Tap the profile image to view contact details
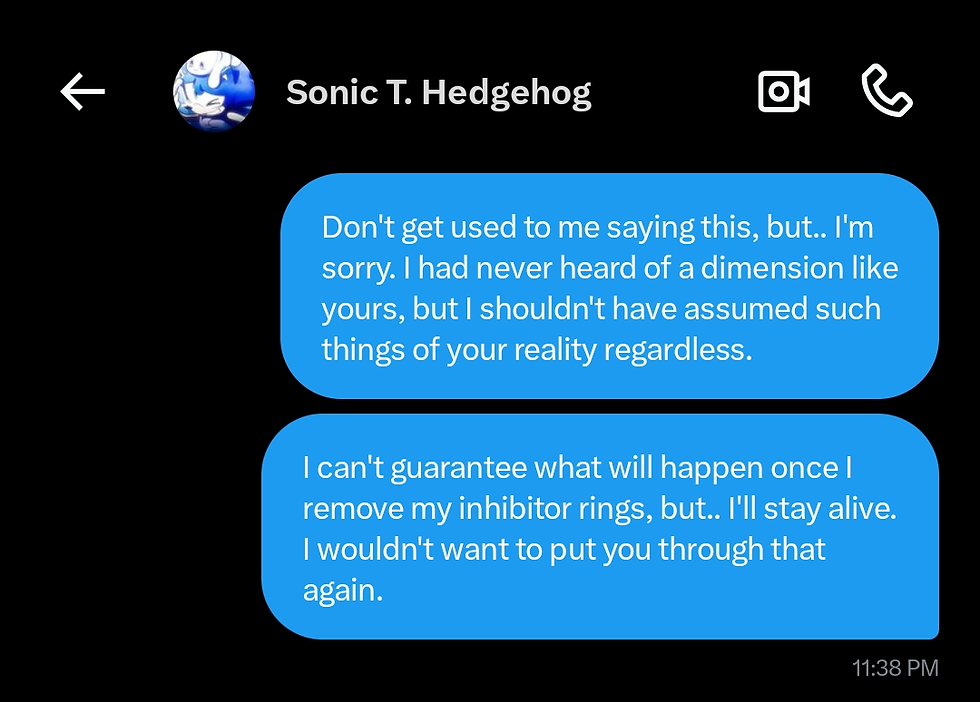 coord(215,93)
